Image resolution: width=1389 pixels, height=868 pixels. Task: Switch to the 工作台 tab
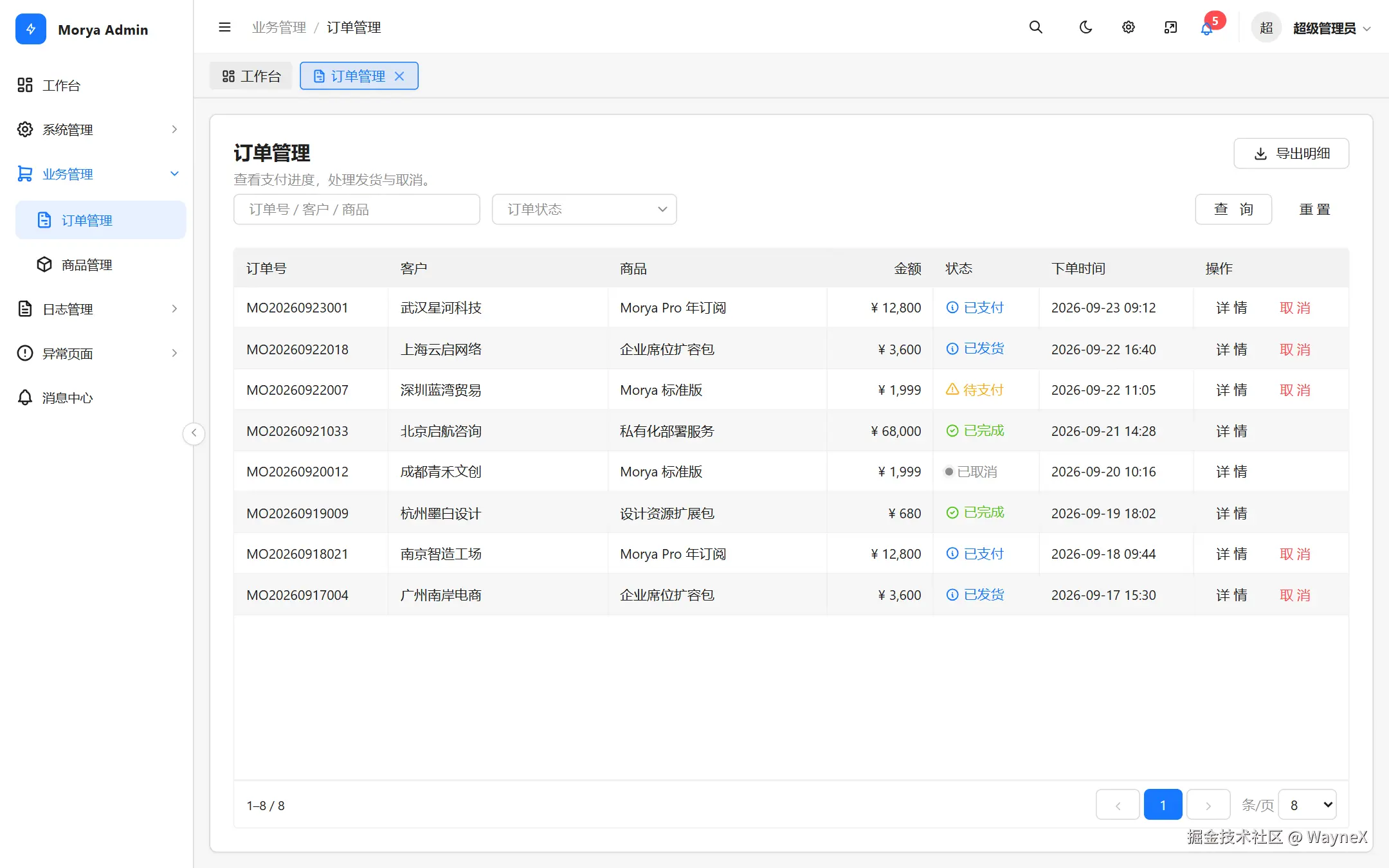point(251,76)
